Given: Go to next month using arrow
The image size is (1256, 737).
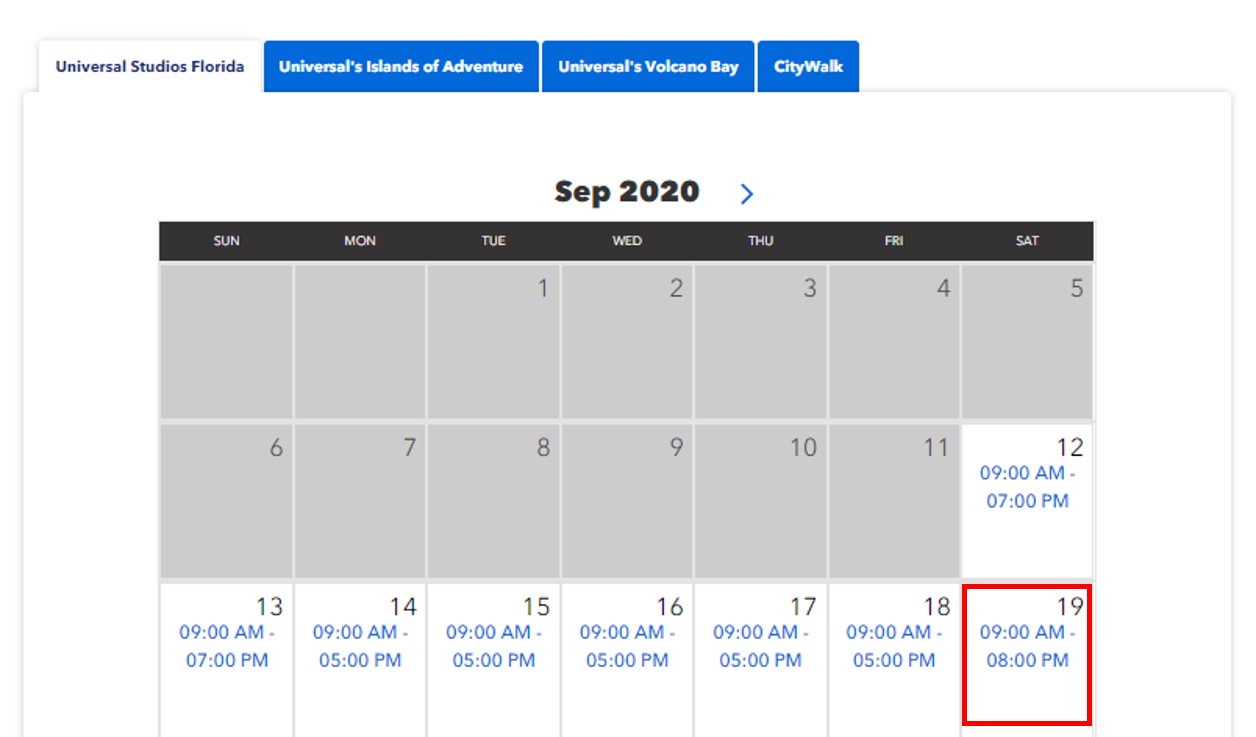Looking at the screenshot, I should [746, 194].
